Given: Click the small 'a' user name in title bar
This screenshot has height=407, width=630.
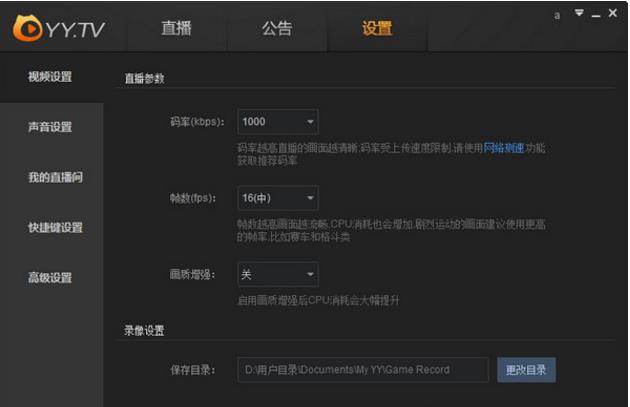Looking at the screenshot, I should (557, 16).
